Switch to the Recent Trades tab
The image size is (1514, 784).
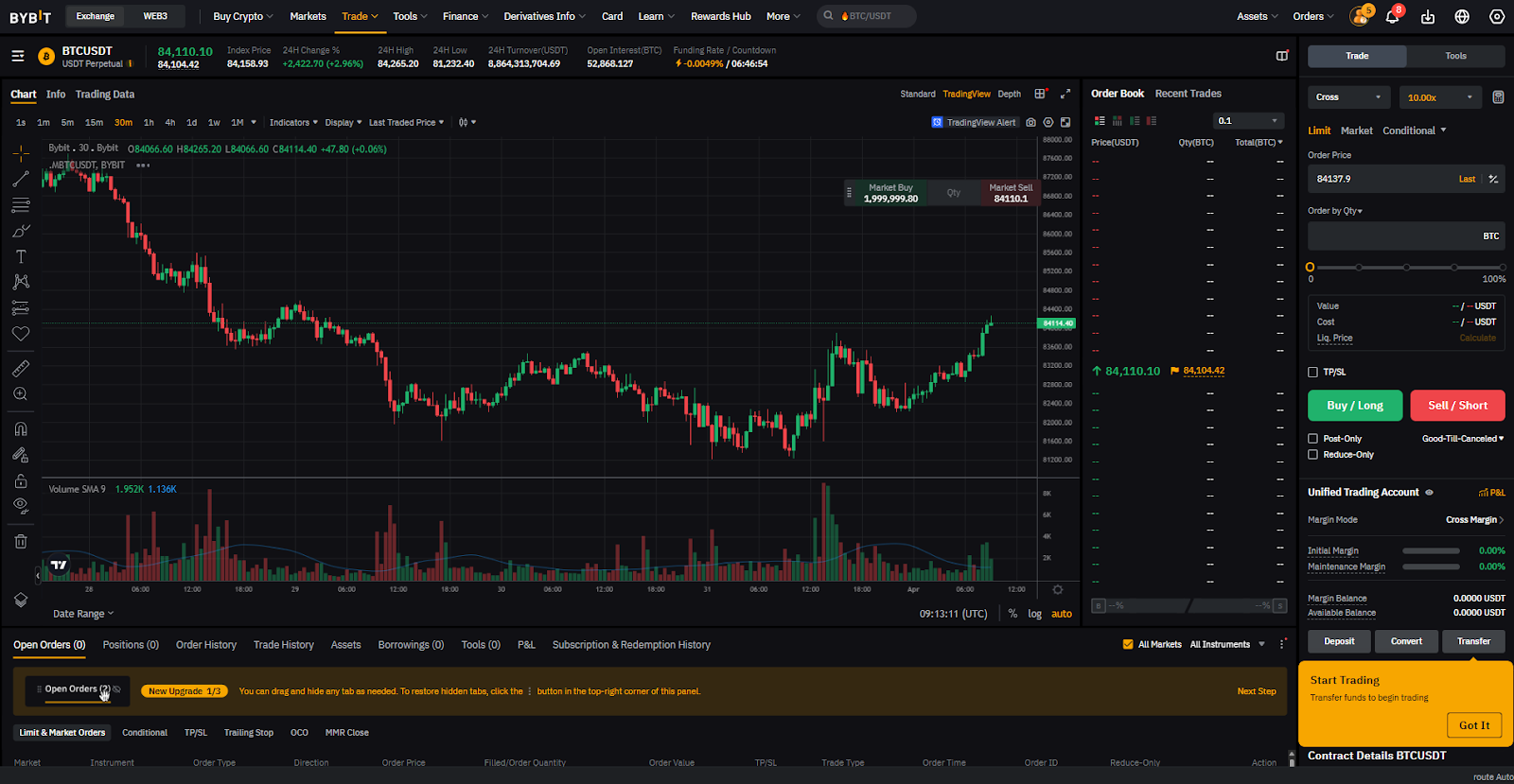coord(1188,94)
